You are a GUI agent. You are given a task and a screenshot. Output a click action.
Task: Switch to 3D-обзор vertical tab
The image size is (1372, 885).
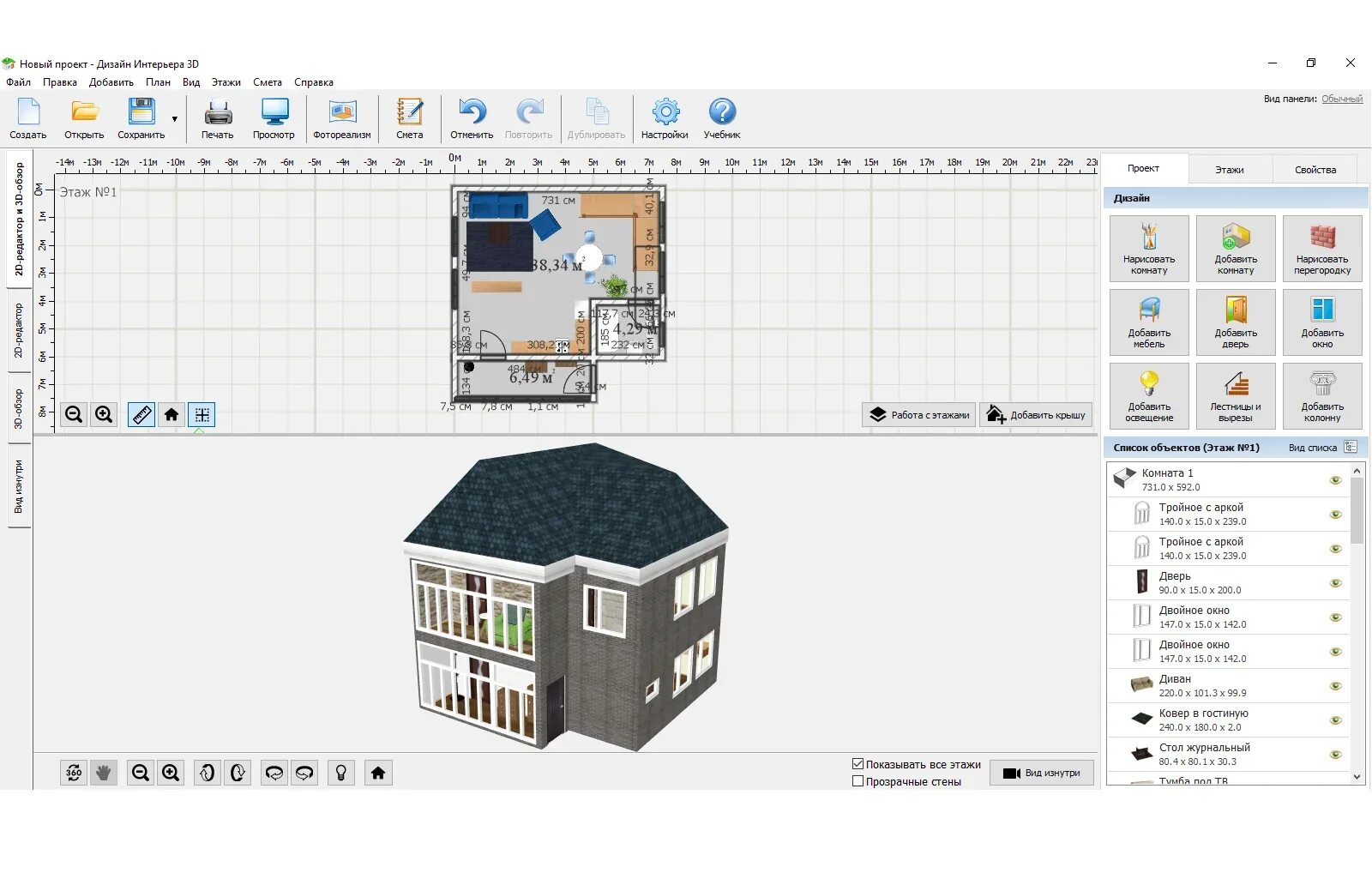coord(19,409)
